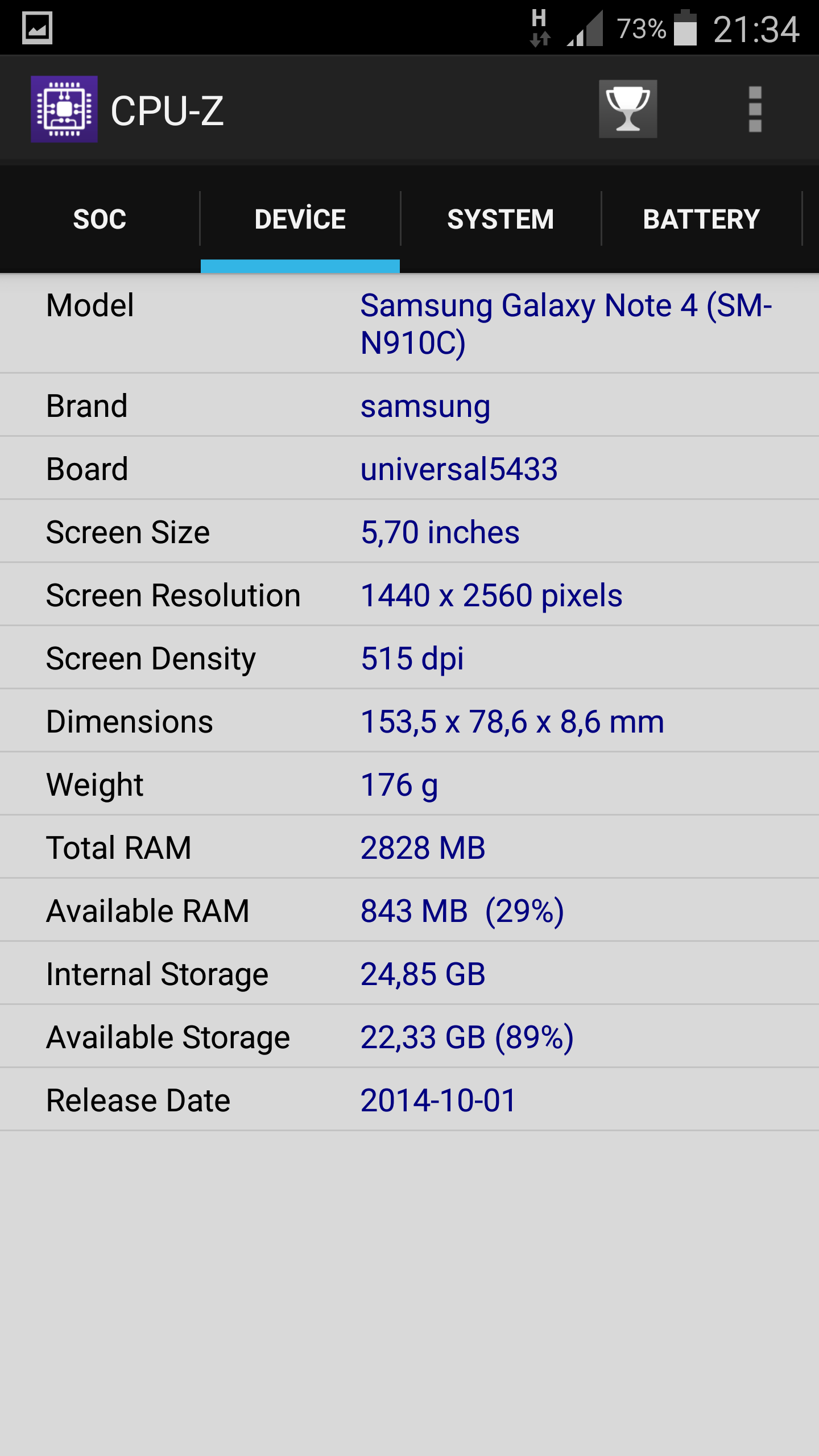This screenshot has height=1456, width=819.
Task: Tap the Available RAM row
Action: 409,911
